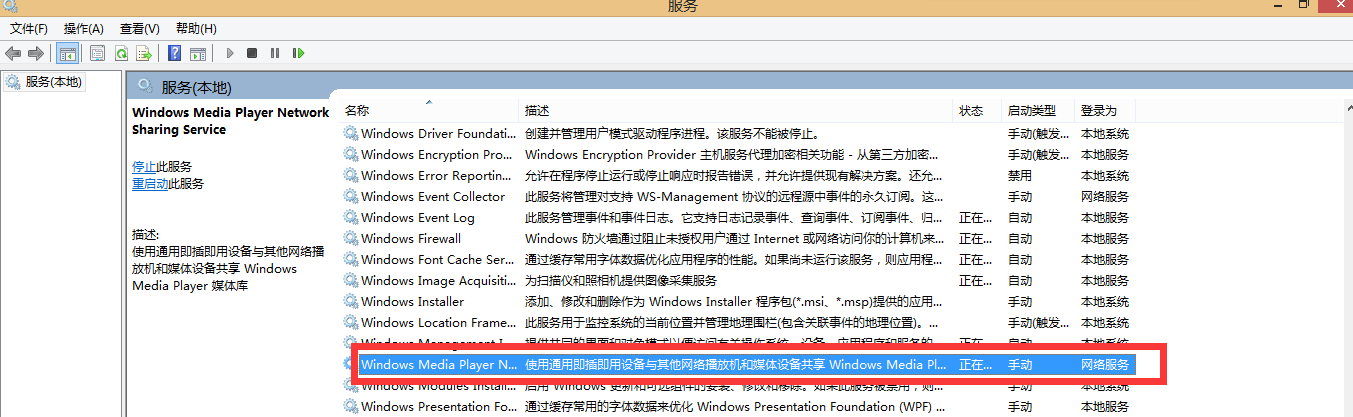Click the Forward arrow toolbar icon
The height and width of the screenshot is (417, 1353).
click(x=36, y=53)
